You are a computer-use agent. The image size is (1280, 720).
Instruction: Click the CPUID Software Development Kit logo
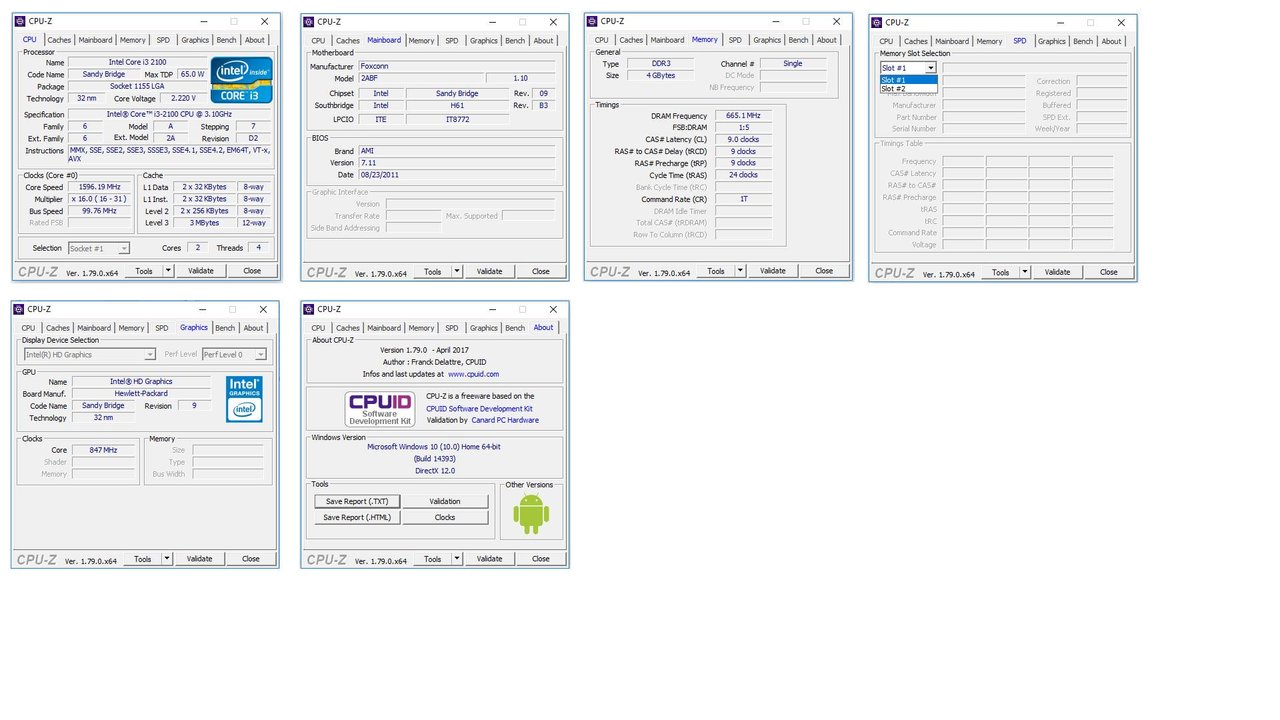point(379,409)
